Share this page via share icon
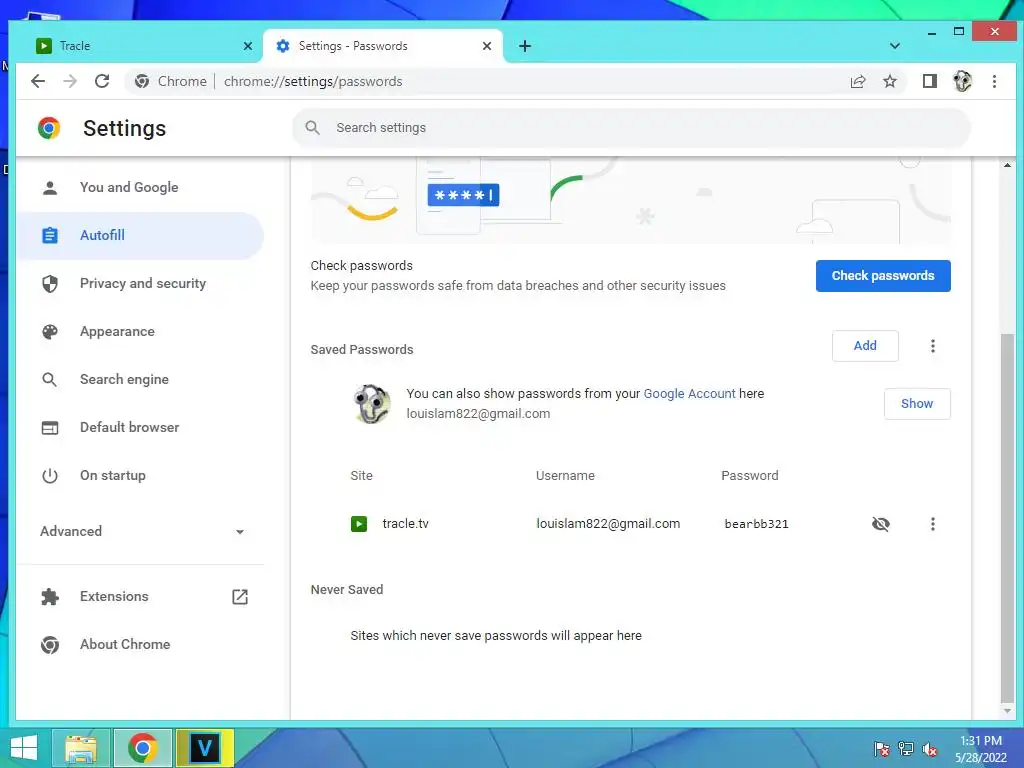1024x768 pixels. click(x=857, y=81)
